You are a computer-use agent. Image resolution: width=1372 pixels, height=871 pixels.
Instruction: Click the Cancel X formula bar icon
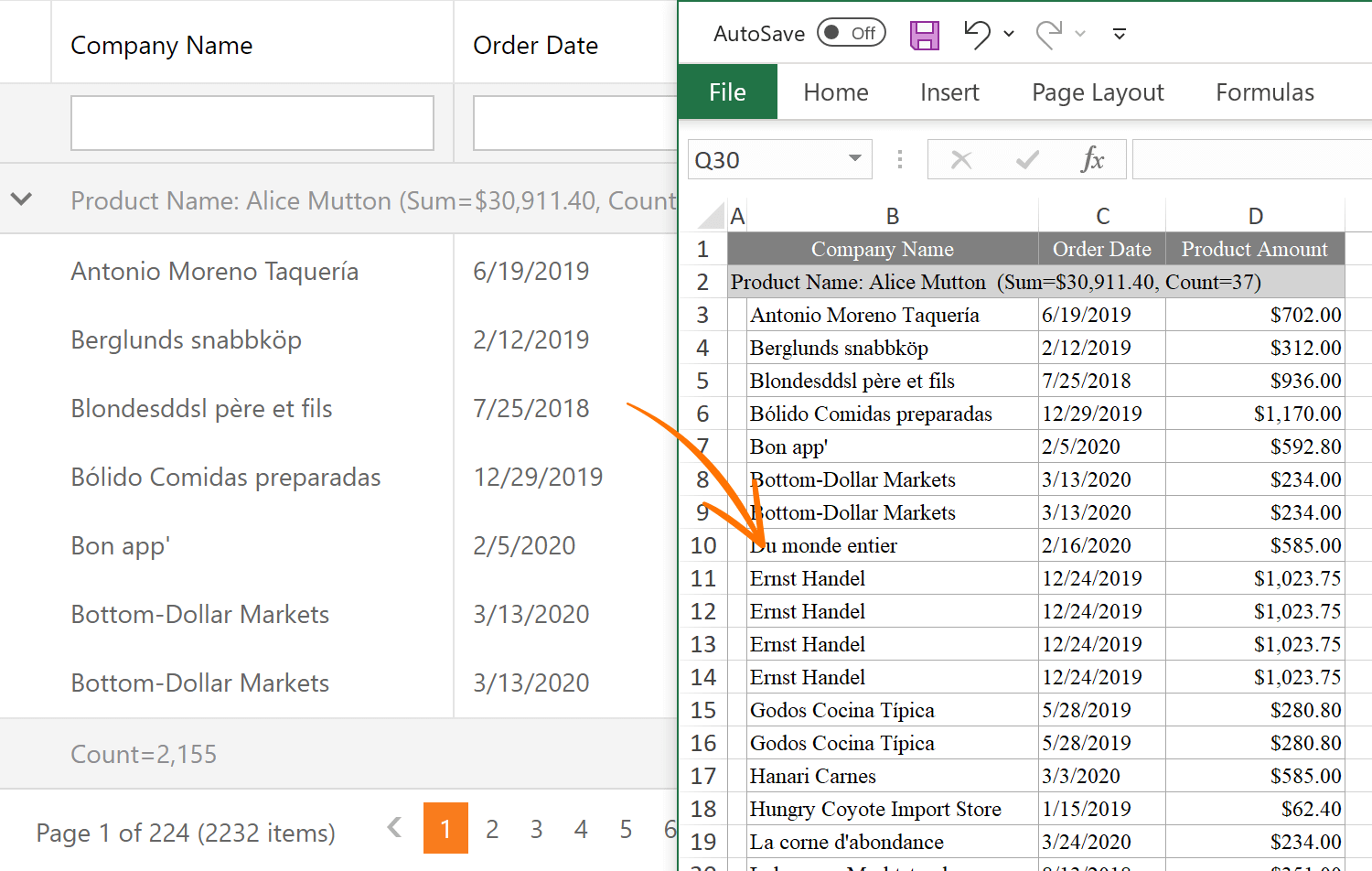click(x=960, y=160)
